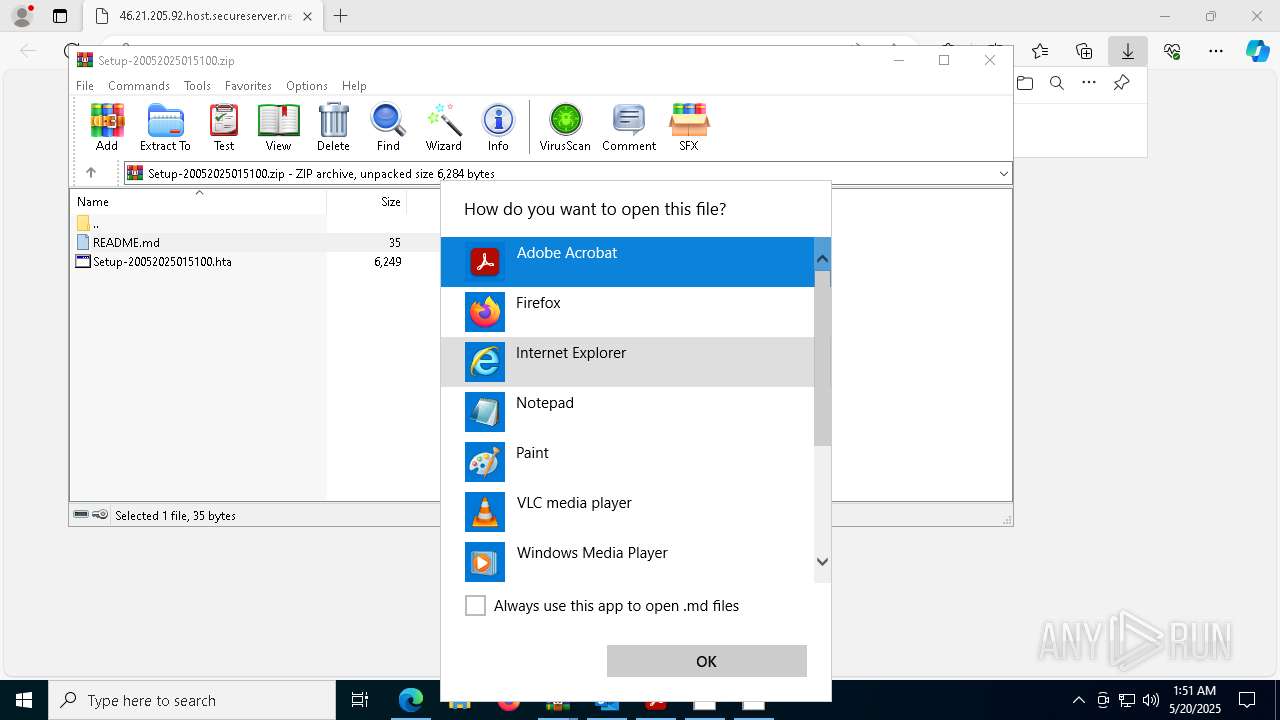Image resolution: width=1280 pixels, height=720 pixels.
Task: Open the Windows Start menu
Action: pyautogui.click(x=24, y=700)
